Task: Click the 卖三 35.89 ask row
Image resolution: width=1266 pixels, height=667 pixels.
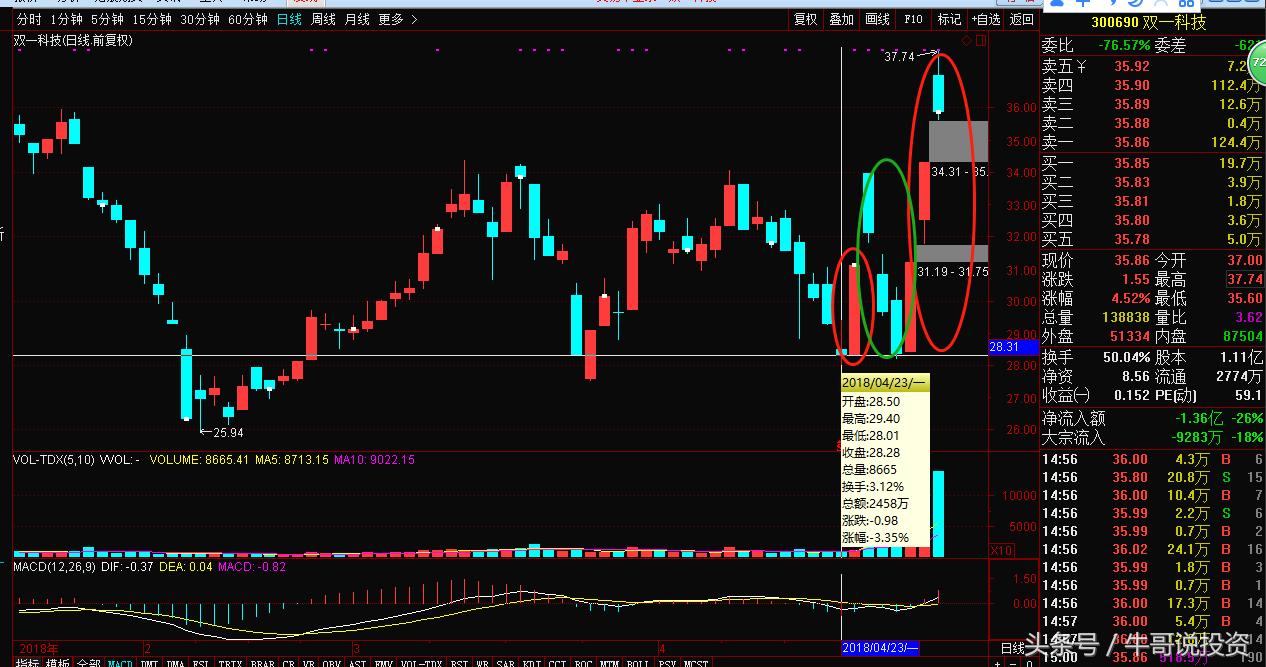Action: click(1152, 104)
